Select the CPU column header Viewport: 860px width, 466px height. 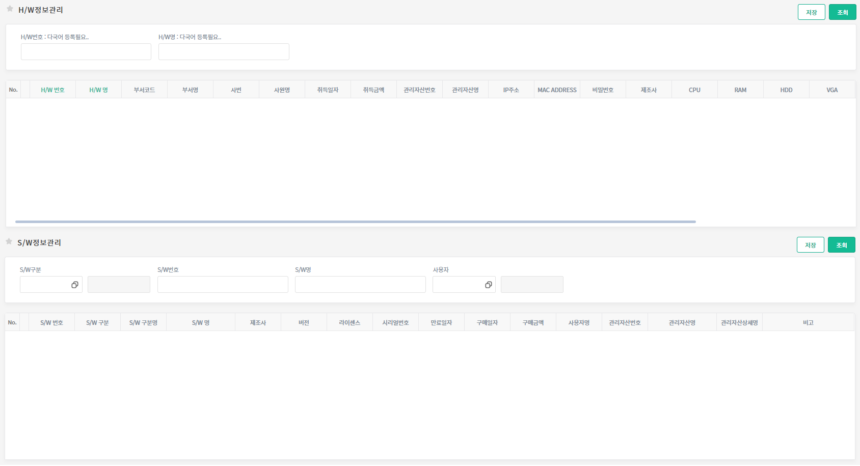click(694, 90)
